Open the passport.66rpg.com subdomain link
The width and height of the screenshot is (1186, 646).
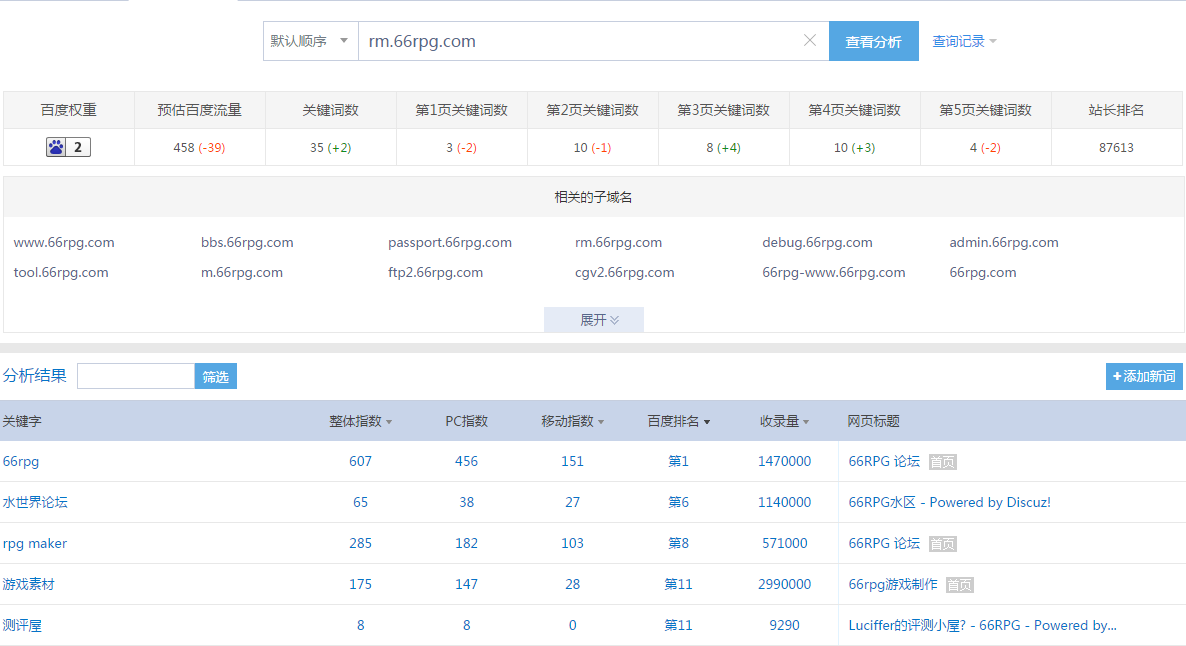[450, 243]
